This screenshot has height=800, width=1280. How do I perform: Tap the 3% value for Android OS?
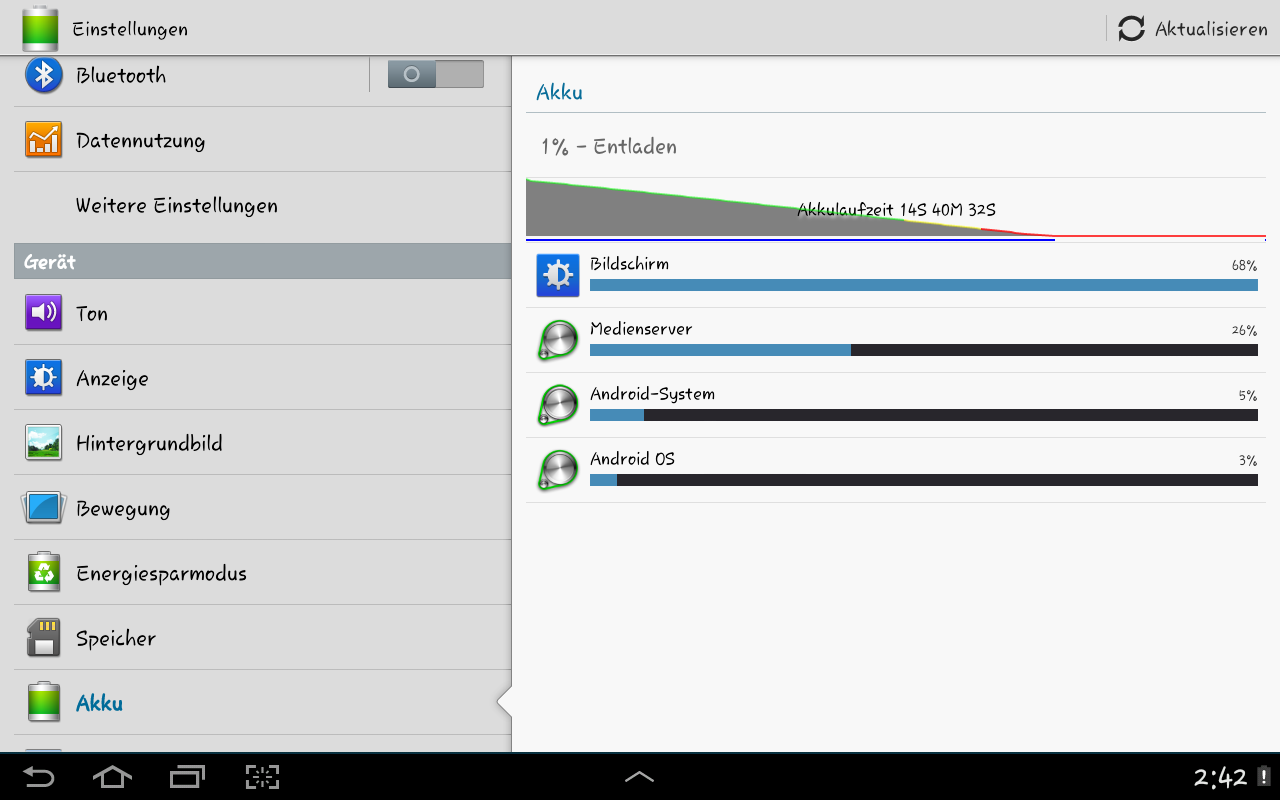coord(1247,461)
